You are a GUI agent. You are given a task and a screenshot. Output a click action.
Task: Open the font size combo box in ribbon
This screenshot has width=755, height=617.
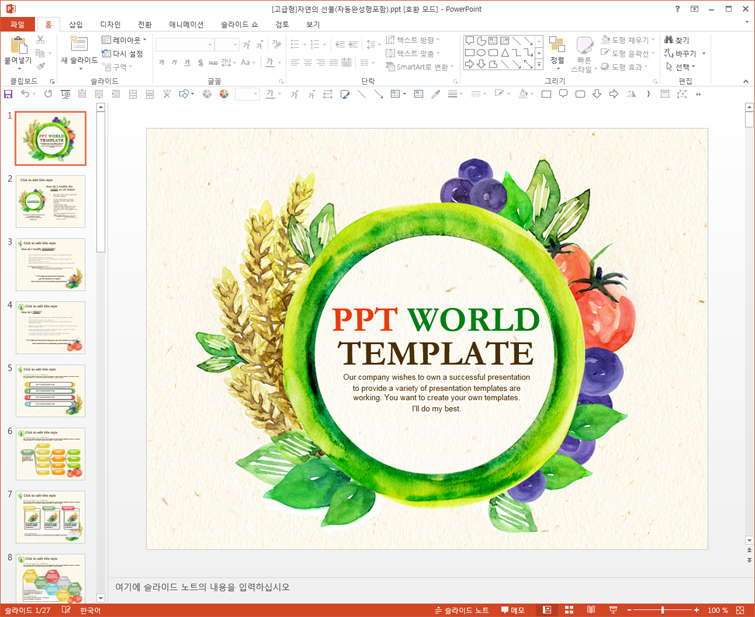(x=227, y=45)
